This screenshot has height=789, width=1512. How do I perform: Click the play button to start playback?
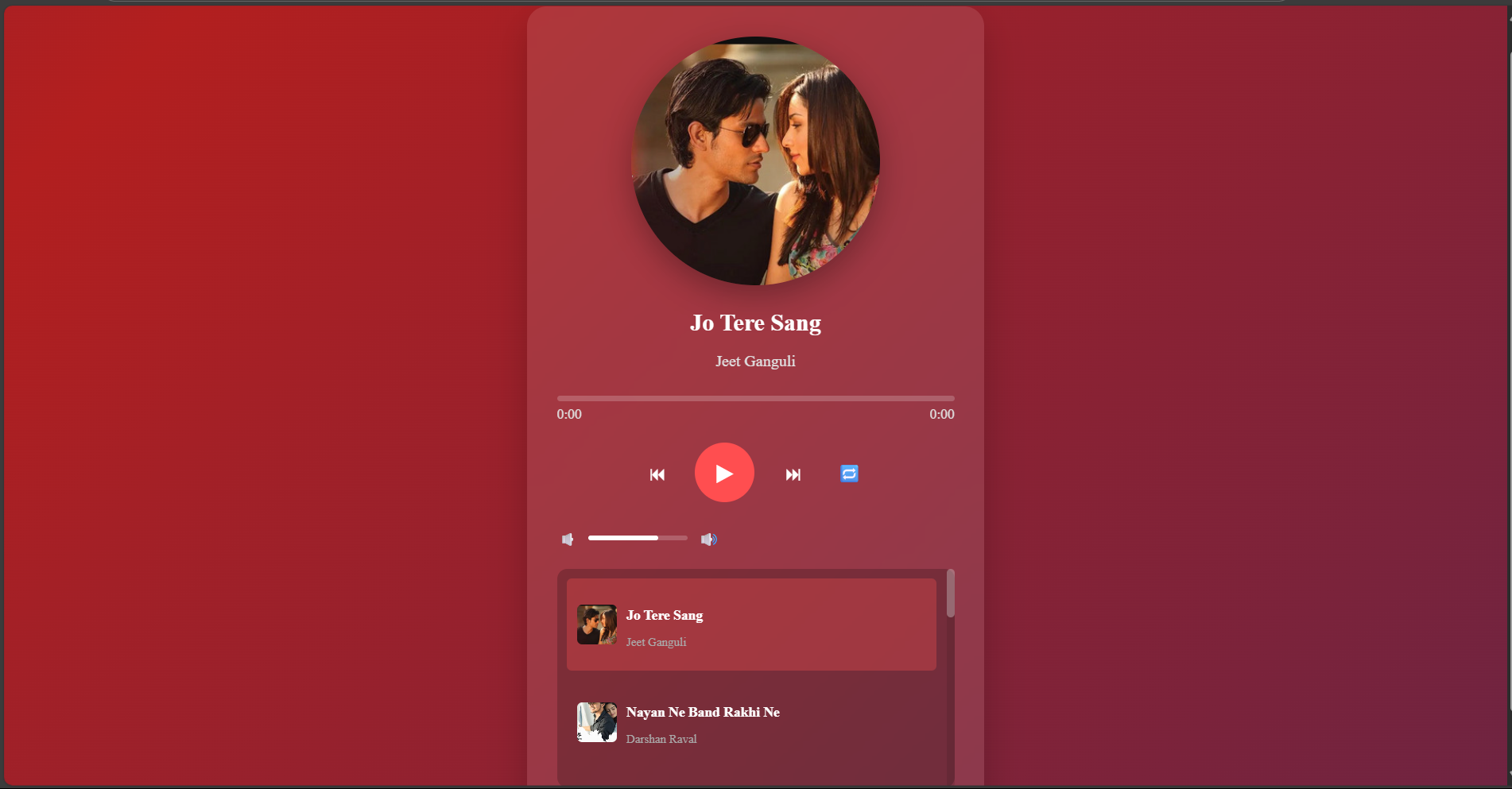pyautogui.click(x=724, y=473)
